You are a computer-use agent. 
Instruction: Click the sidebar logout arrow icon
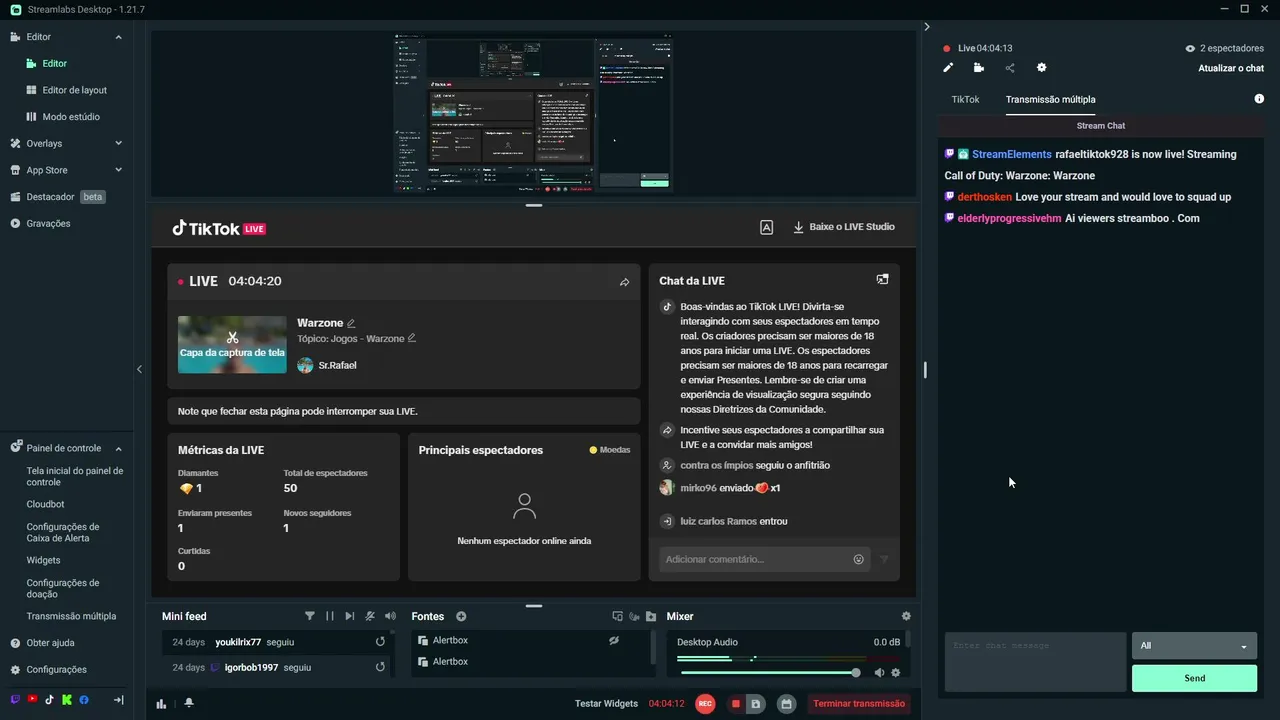tap(118, 700)
